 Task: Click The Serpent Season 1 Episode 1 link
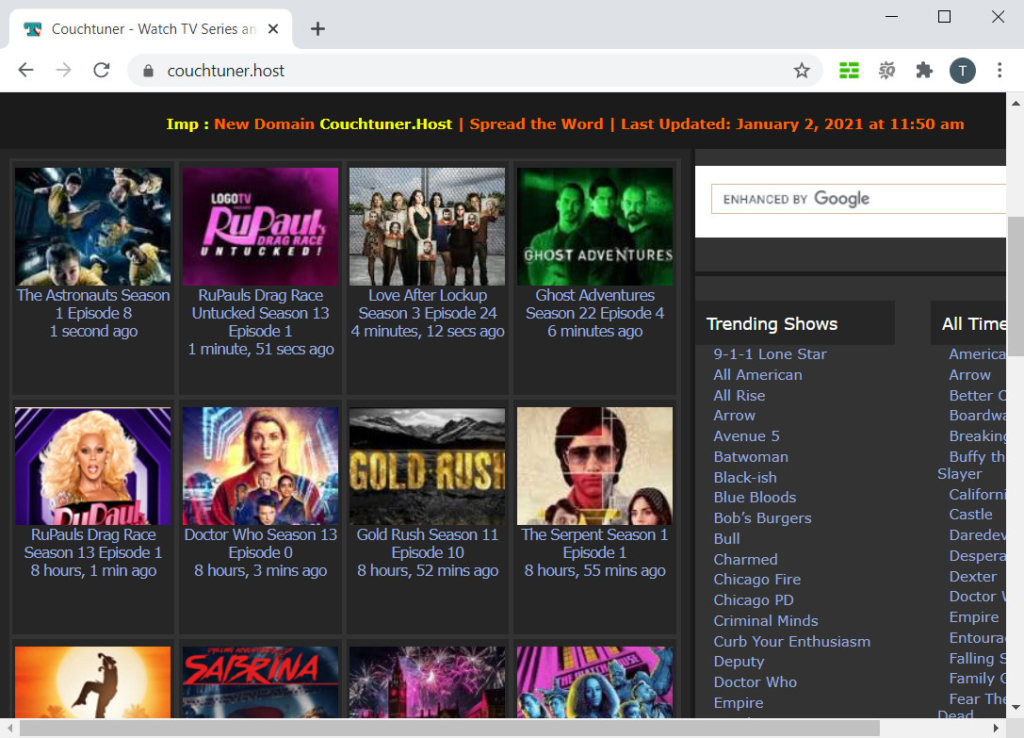pyautogui.click(x=595, y=543)
